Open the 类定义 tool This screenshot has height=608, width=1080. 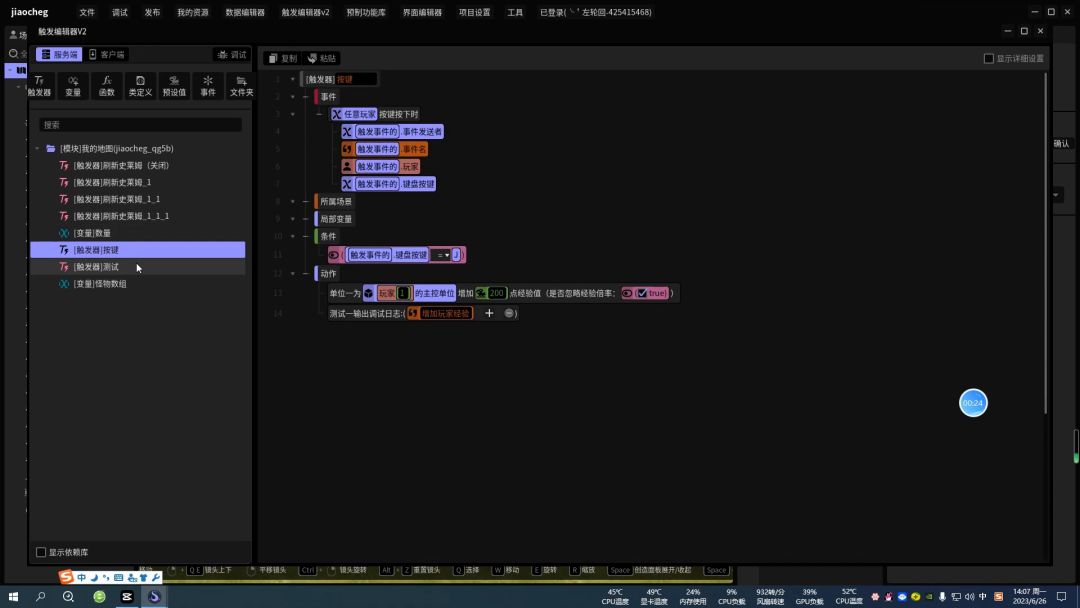[140, 85]
